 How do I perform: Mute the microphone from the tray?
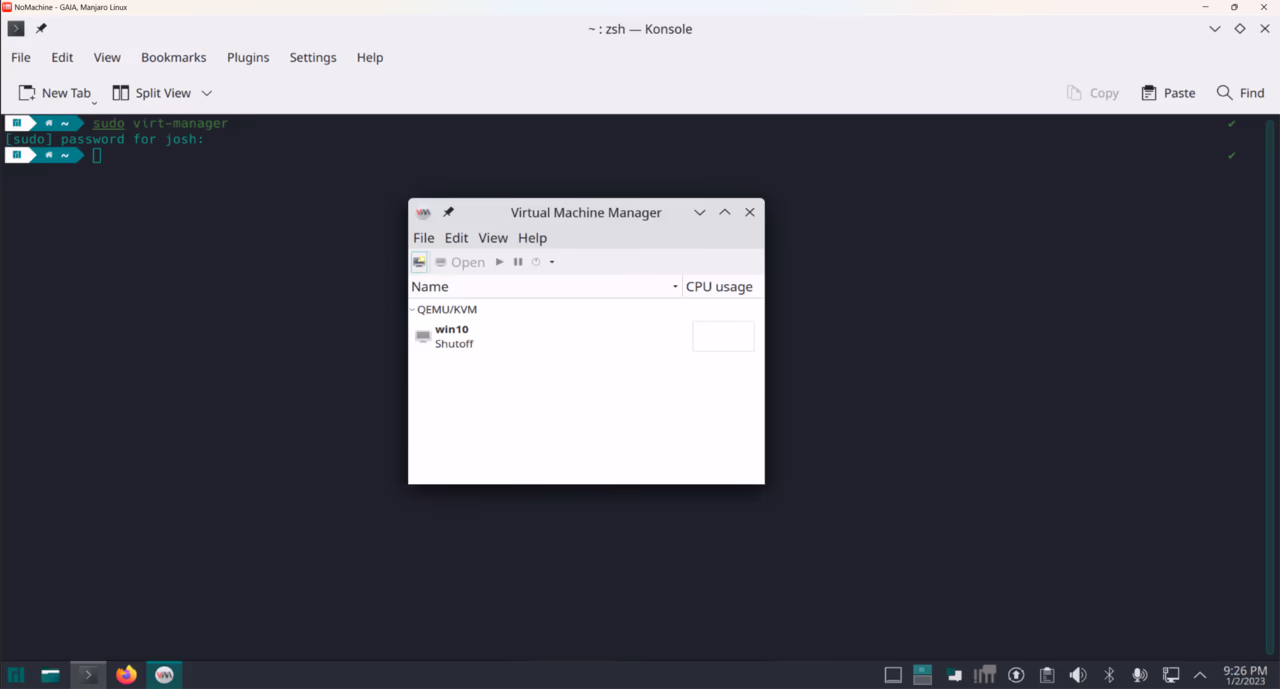click(1140, 675)
